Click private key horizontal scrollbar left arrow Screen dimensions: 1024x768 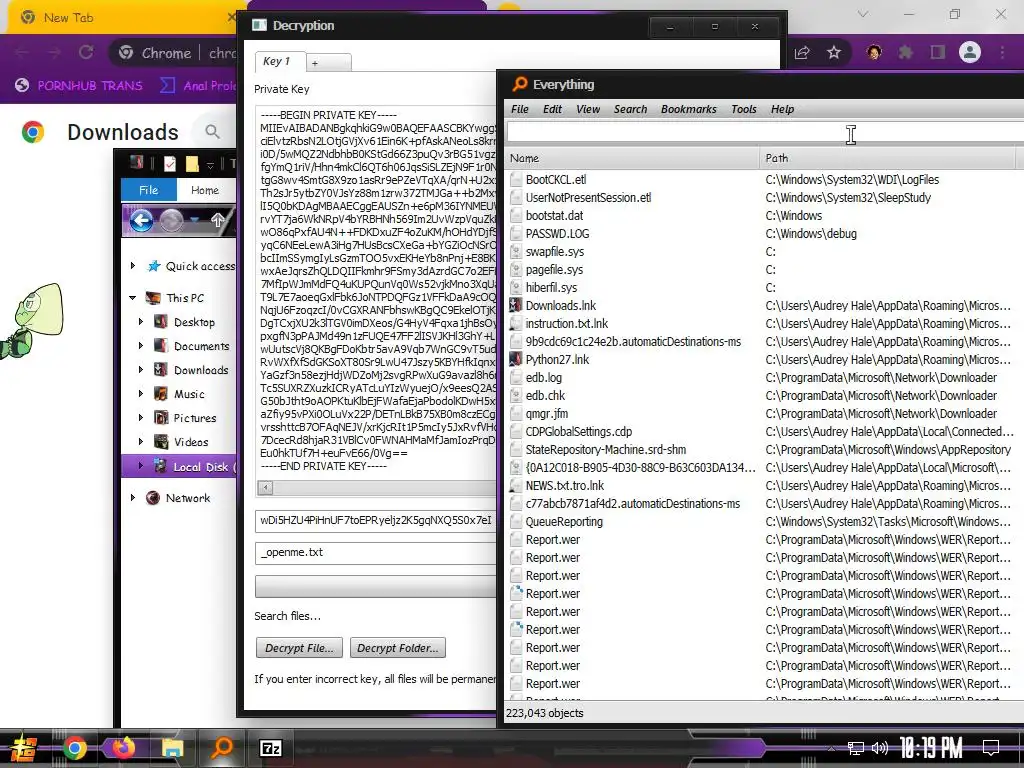265,487
